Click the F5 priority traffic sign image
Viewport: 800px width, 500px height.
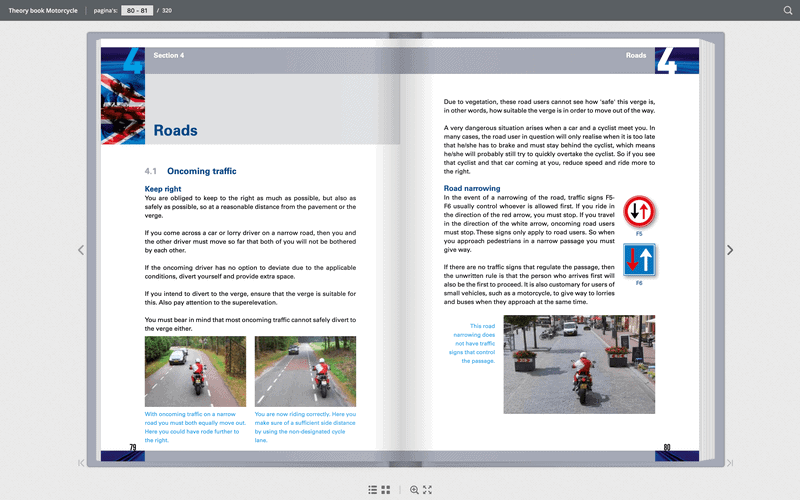(639, 211)
